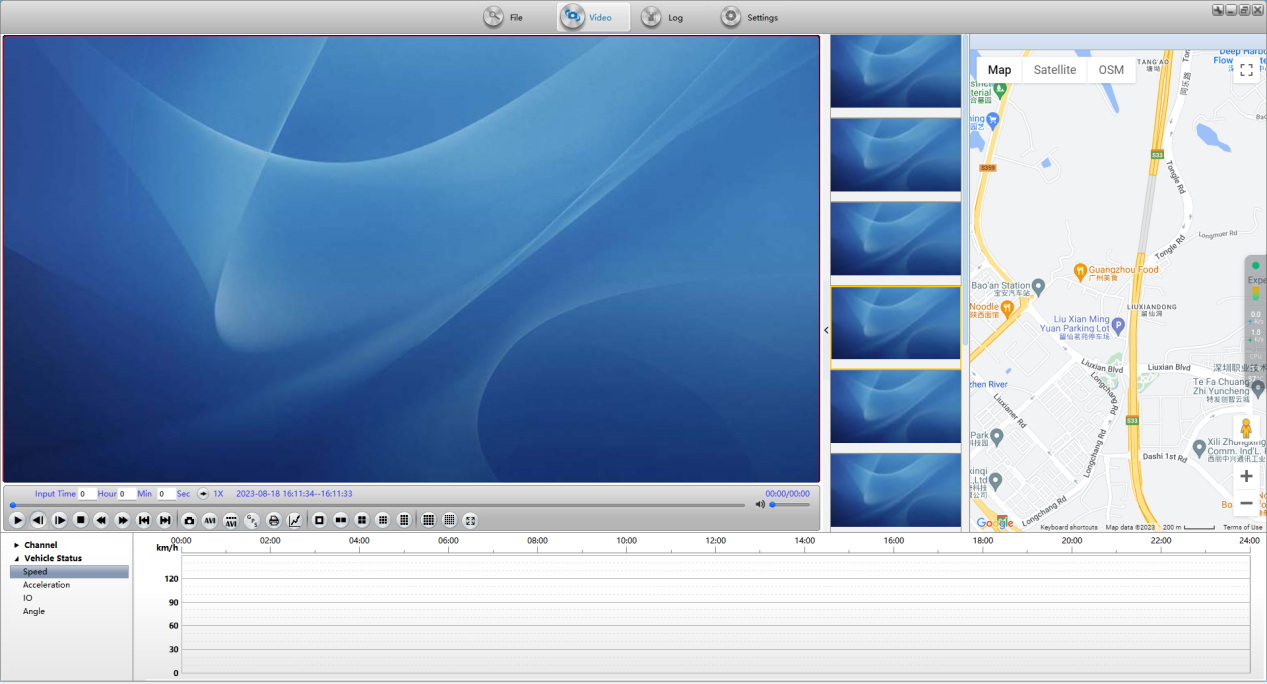This screenshot has width=1267, height=684.
Task: Switch map to OSM view
Action: click(1111, 70)
